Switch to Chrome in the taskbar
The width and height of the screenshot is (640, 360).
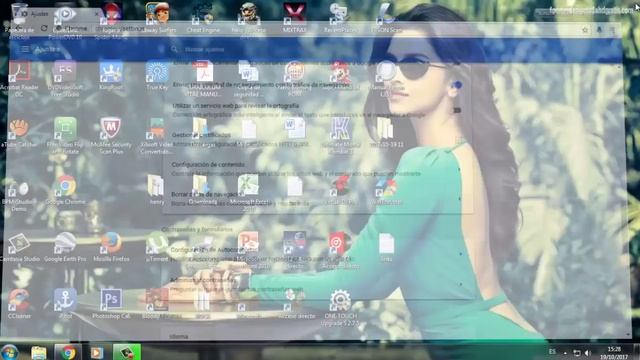pyautogui.click(x=68, y=352)
